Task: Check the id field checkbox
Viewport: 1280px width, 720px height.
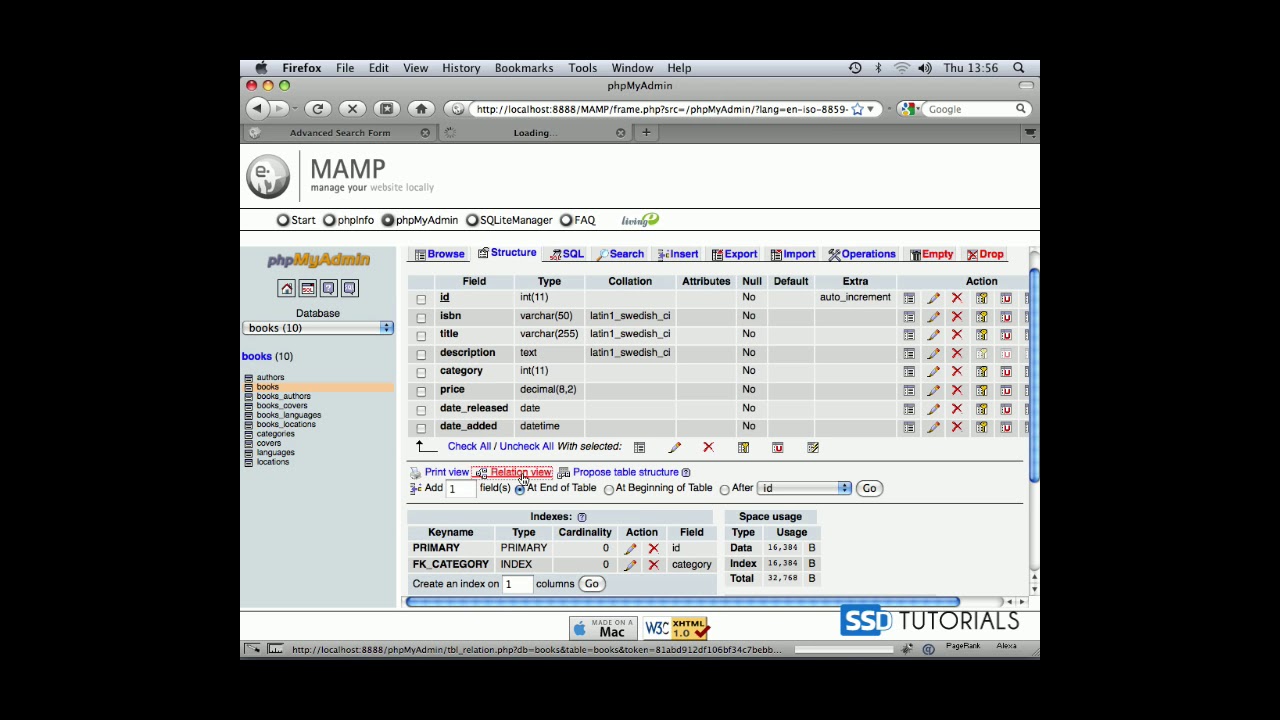Action: click(x=421, y=299)
